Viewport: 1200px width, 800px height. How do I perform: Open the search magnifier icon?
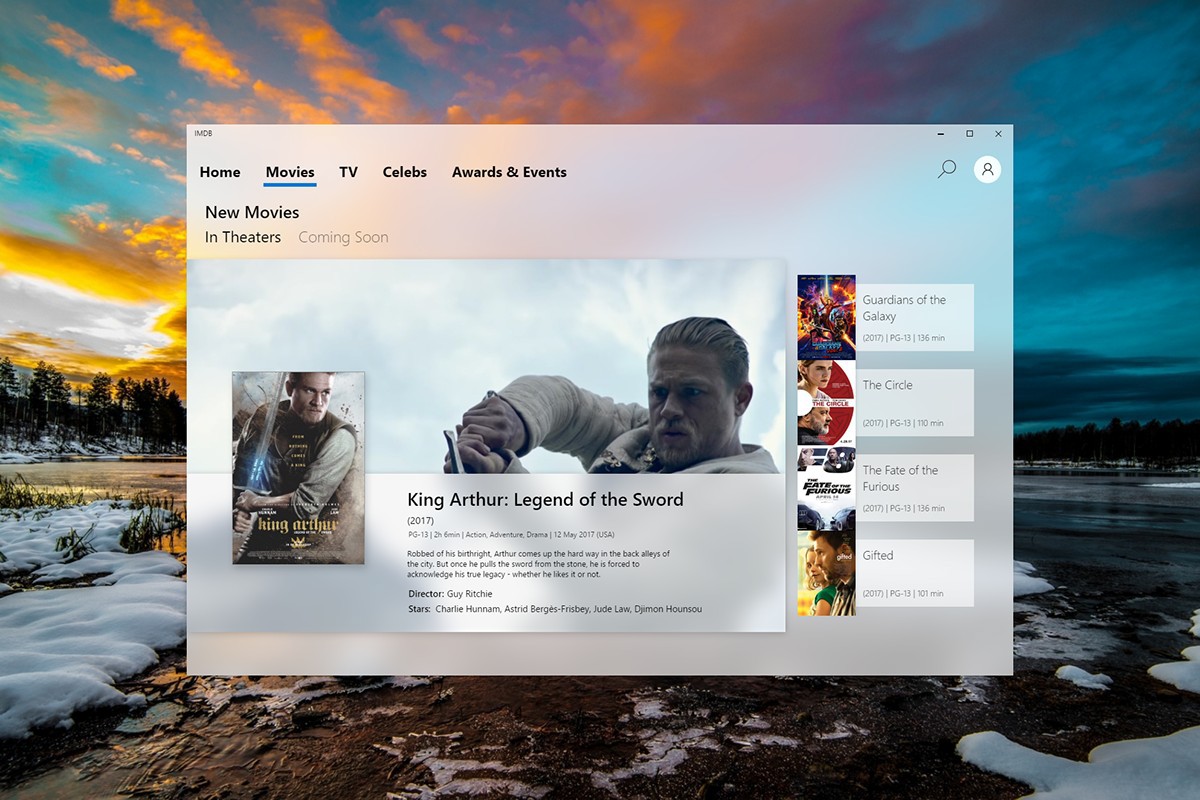[x=946, y=169]
